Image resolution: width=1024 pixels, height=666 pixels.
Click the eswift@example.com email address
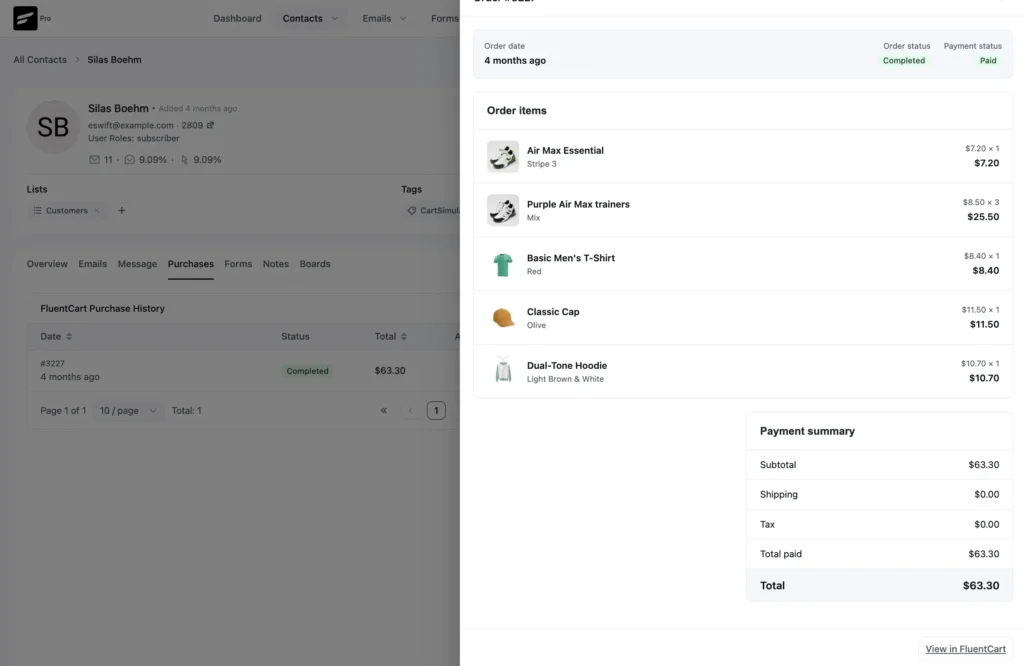131,125
